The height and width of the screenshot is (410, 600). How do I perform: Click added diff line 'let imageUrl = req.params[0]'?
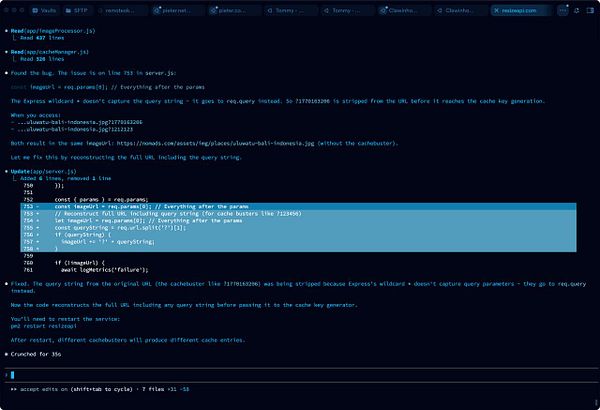point(298,221)
